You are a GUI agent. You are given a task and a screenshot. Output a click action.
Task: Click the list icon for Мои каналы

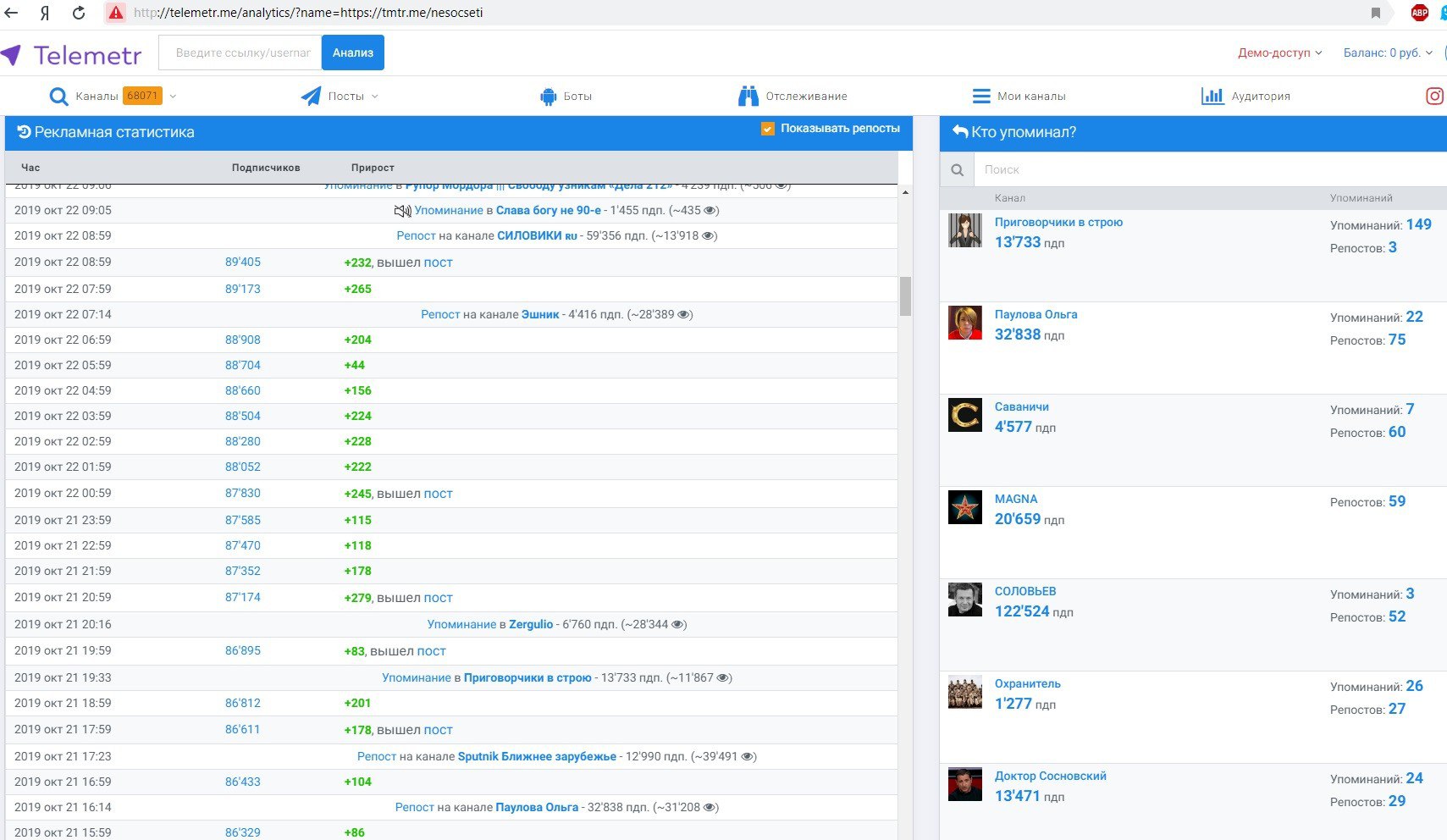(981, 97)
